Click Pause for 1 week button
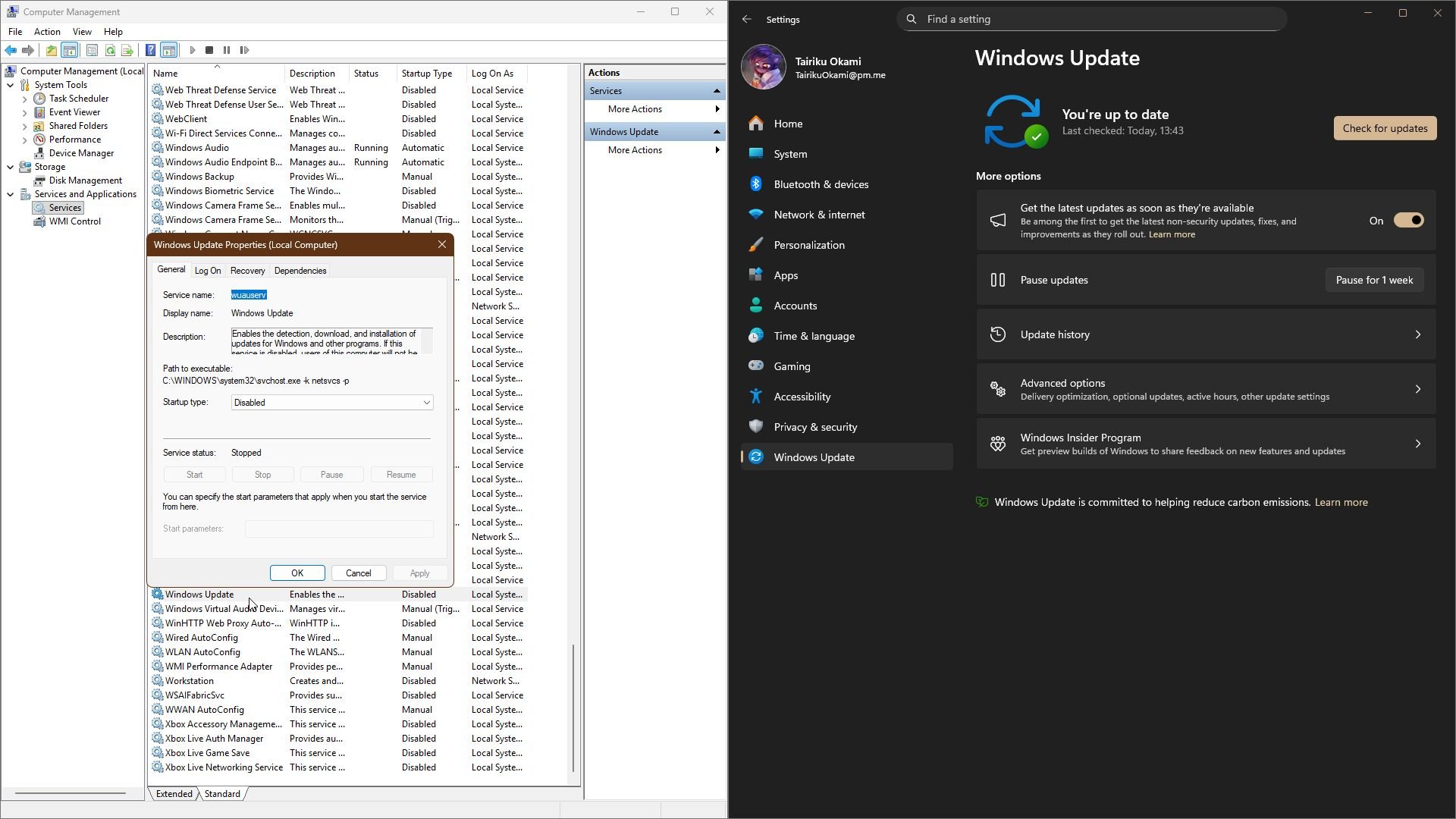 (1374, 280)
